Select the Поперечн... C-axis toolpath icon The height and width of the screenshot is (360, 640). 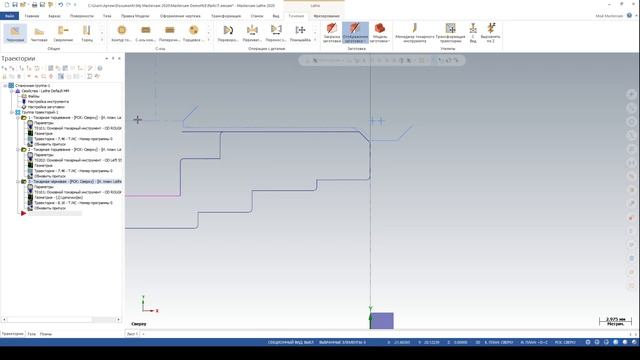coord(169,33)
